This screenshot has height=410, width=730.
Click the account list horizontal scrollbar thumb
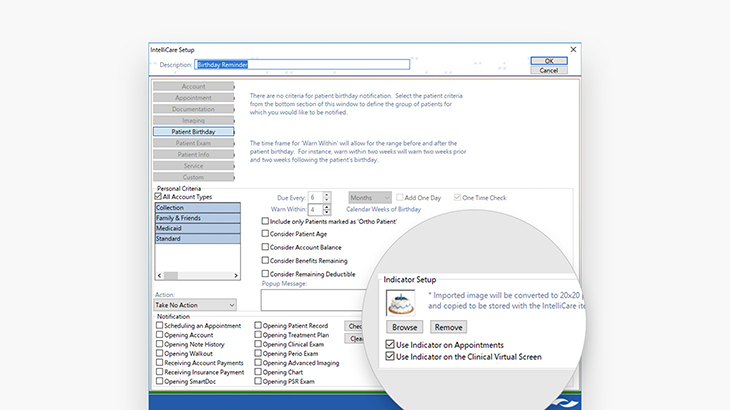point(170,276)
